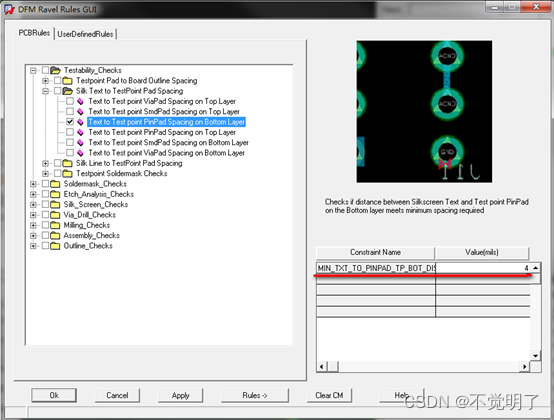Expand the Assembly_Checks tree node
The width and height of the screenshot is (554, 420).
pos(33,236)
